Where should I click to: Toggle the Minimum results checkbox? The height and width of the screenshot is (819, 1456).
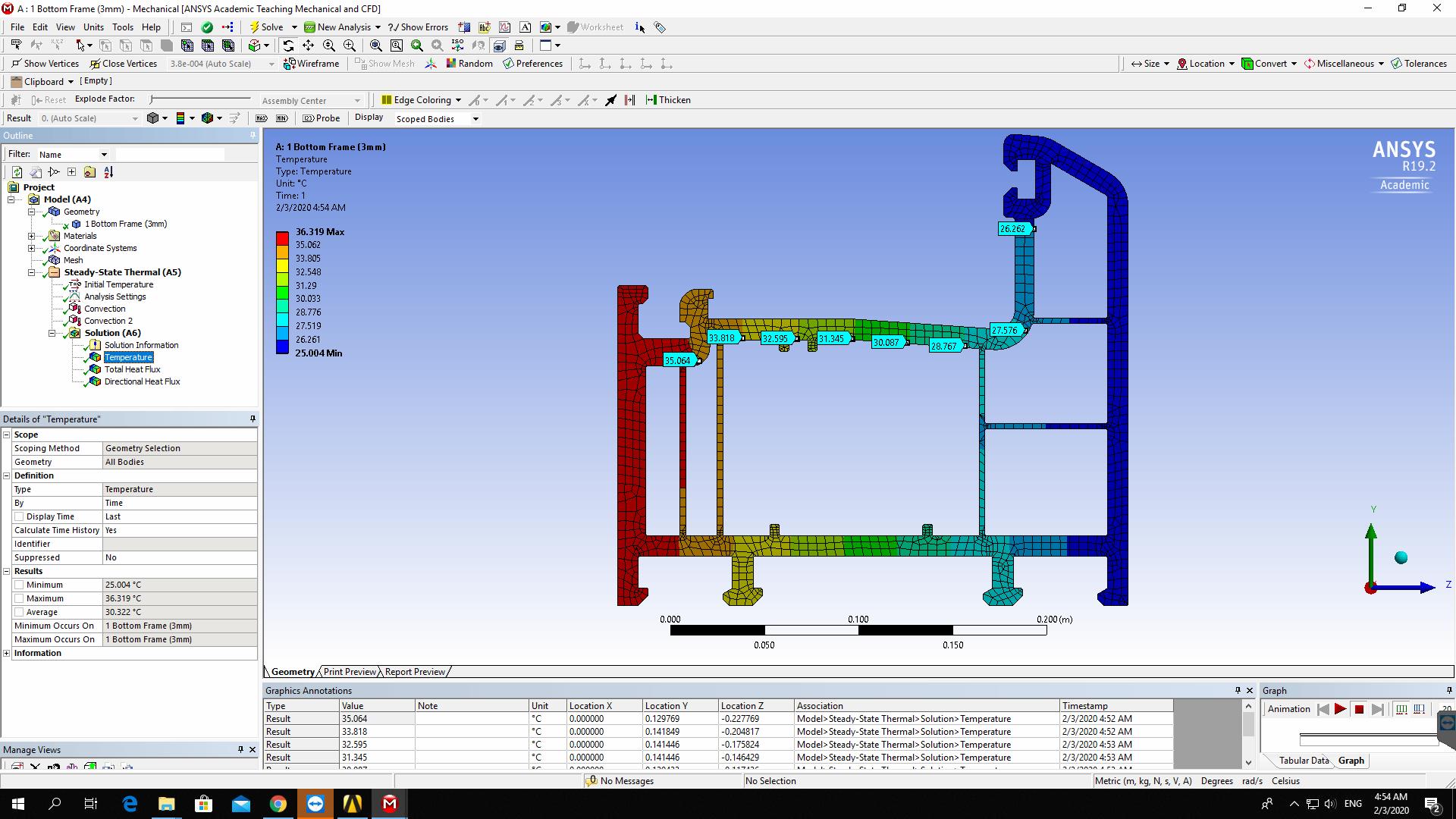point(19,585)
